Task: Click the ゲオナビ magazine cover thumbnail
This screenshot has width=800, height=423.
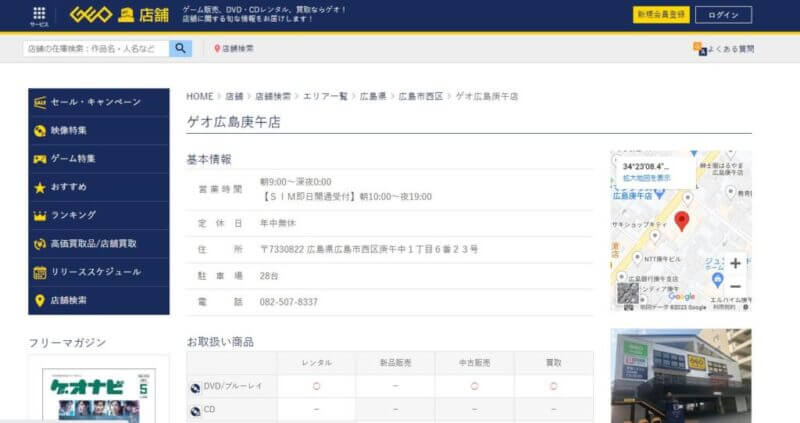Action: [99, 395]
